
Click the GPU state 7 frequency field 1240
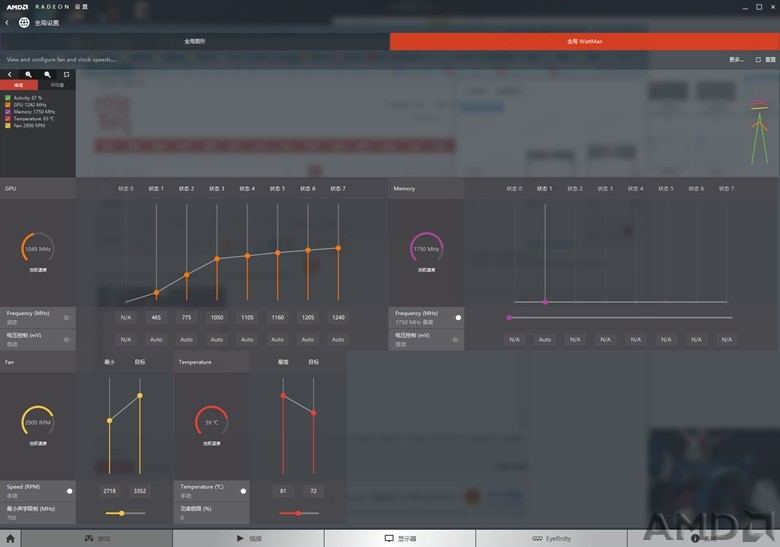(x=338, y=317)
